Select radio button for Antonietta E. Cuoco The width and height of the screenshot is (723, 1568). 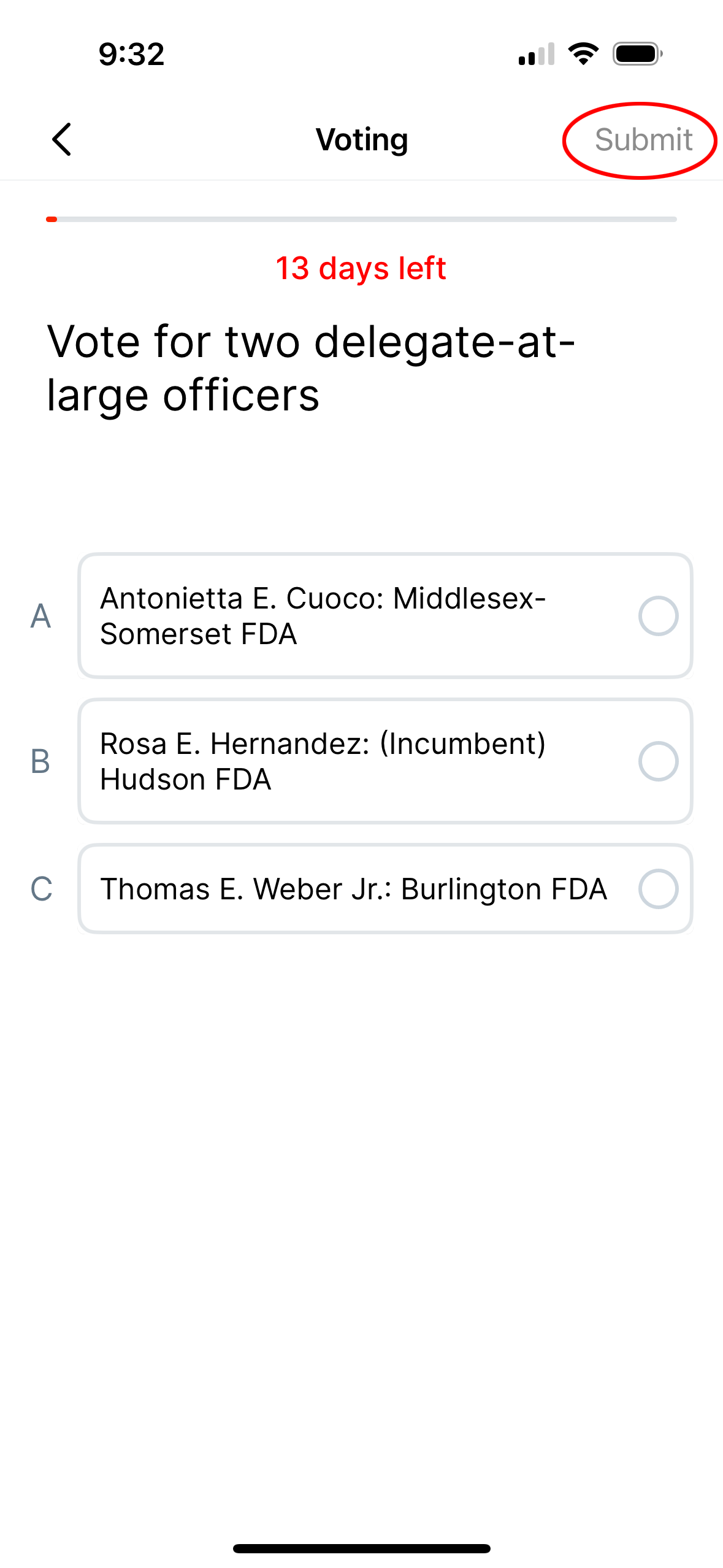click(658, 616)
